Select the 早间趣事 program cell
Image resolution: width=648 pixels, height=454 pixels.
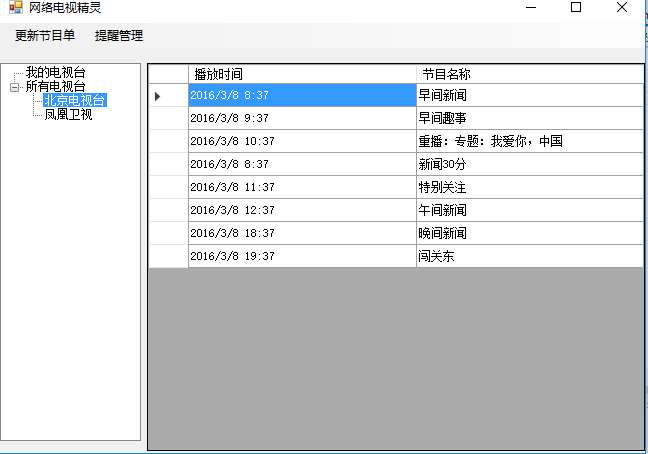click(x=530, y=118)
